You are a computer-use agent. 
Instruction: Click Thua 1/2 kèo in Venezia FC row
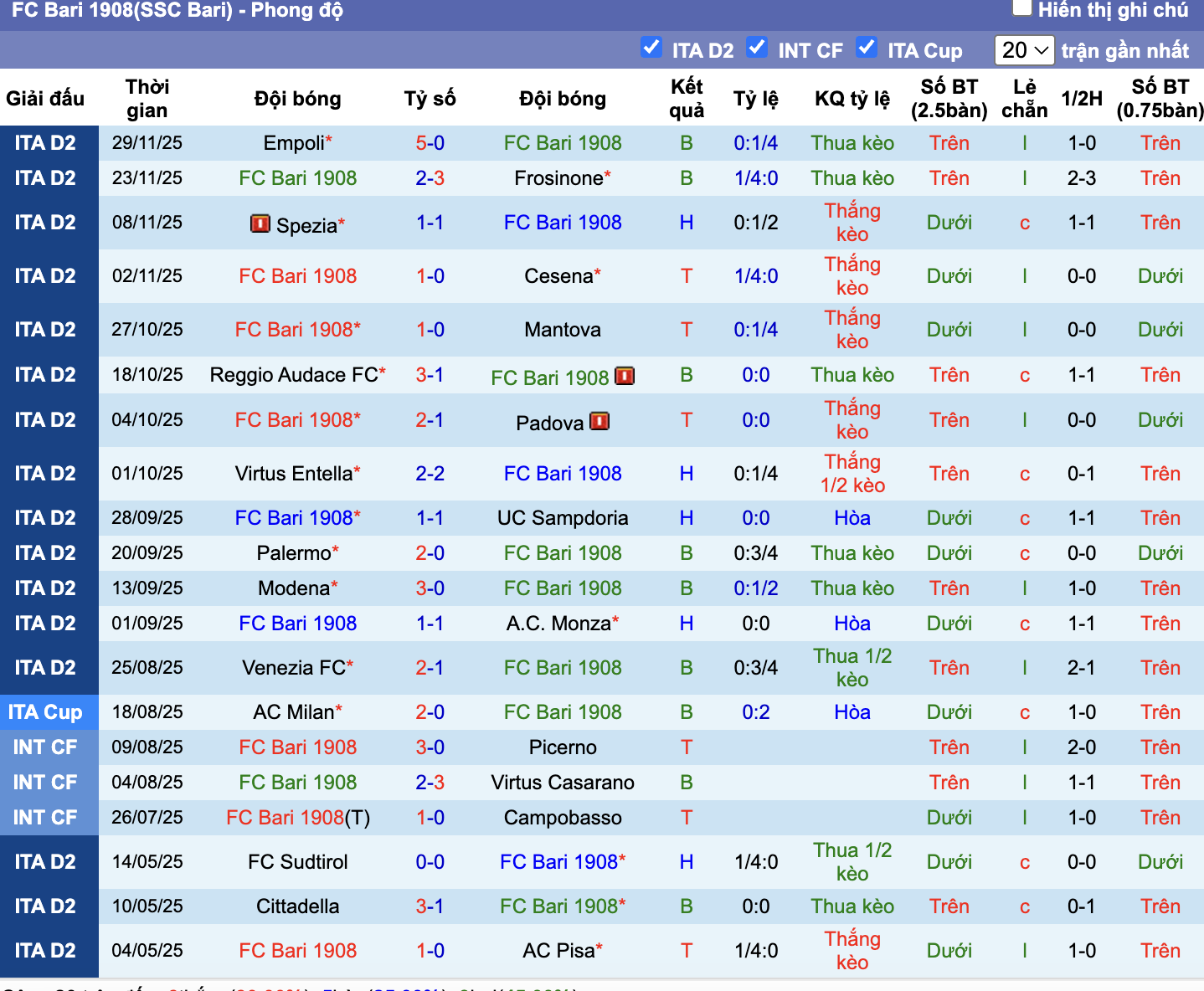pos(852,668)
